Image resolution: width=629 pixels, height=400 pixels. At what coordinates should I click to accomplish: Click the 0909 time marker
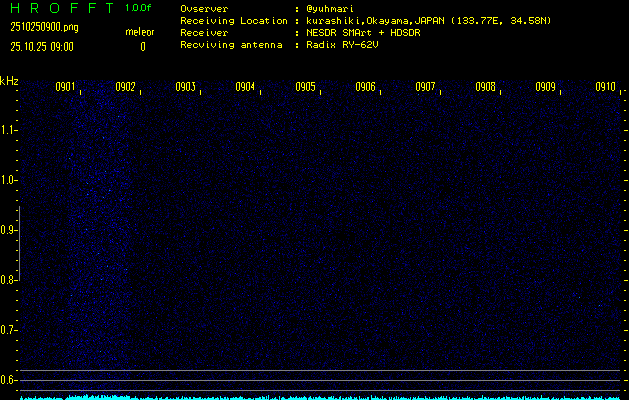546,87
